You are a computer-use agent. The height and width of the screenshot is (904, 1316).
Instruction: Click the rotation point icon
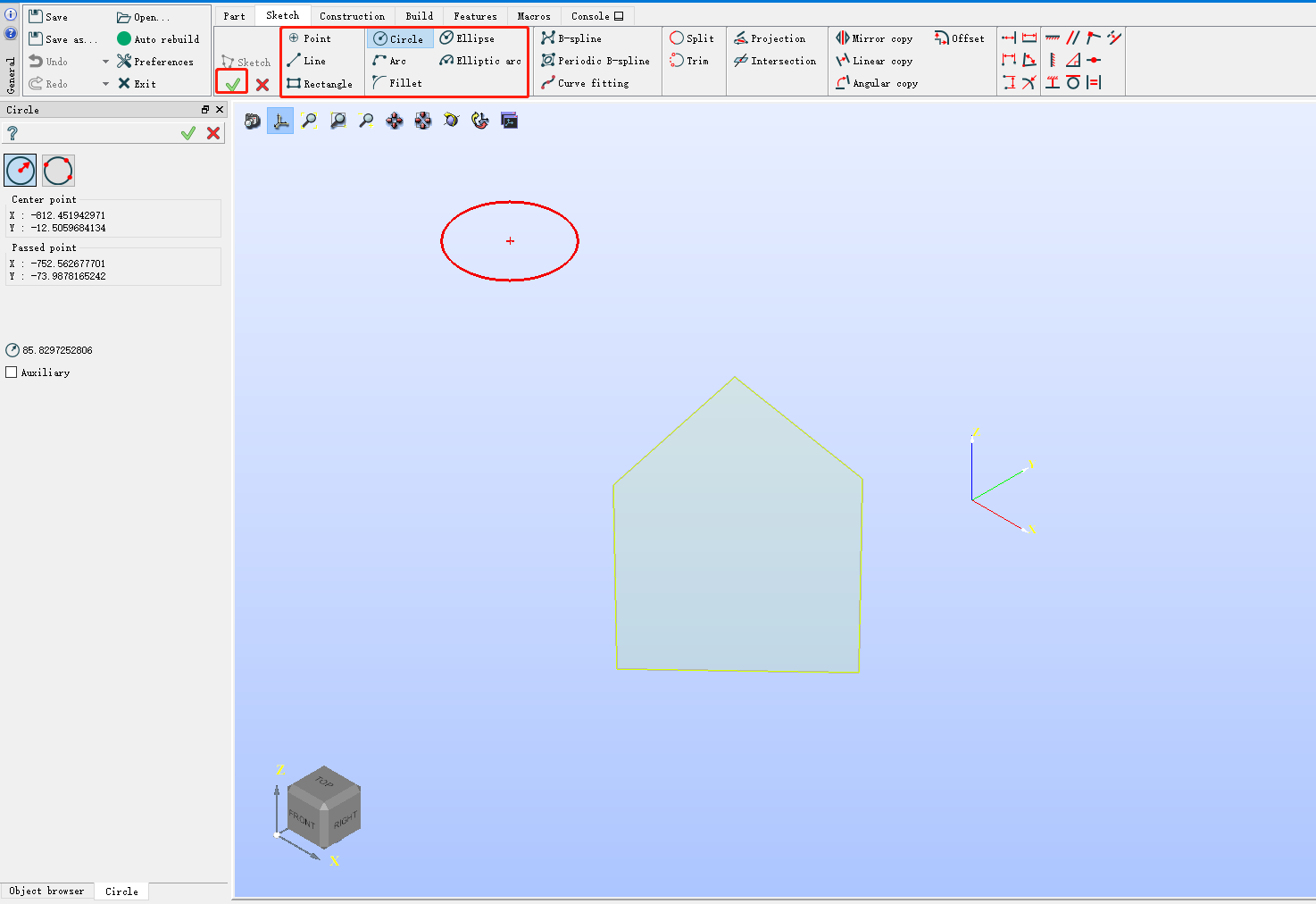[x=452, y=121]
